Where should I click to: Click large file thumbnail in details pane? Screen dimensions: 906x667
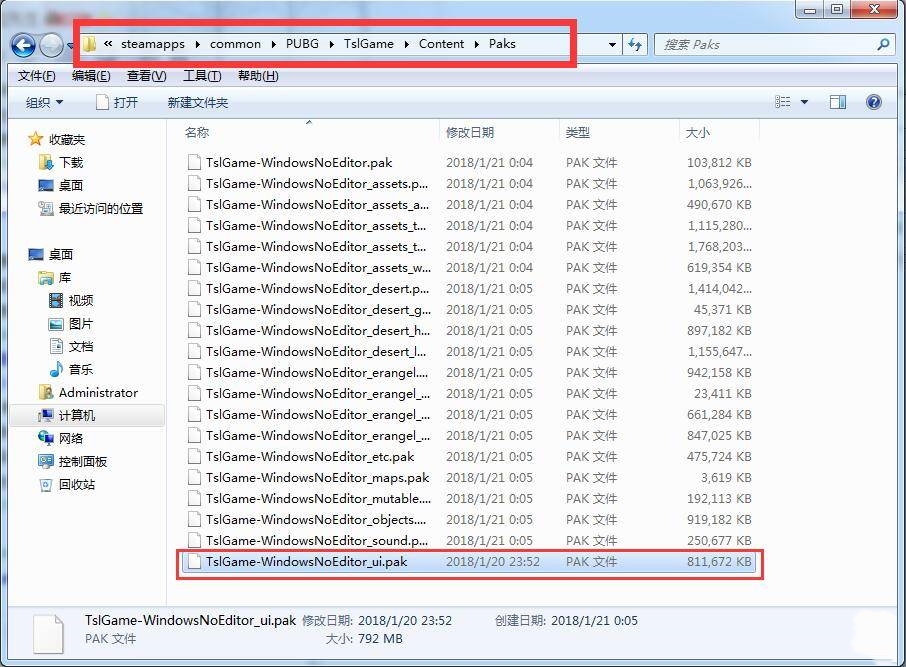(49, 634)
